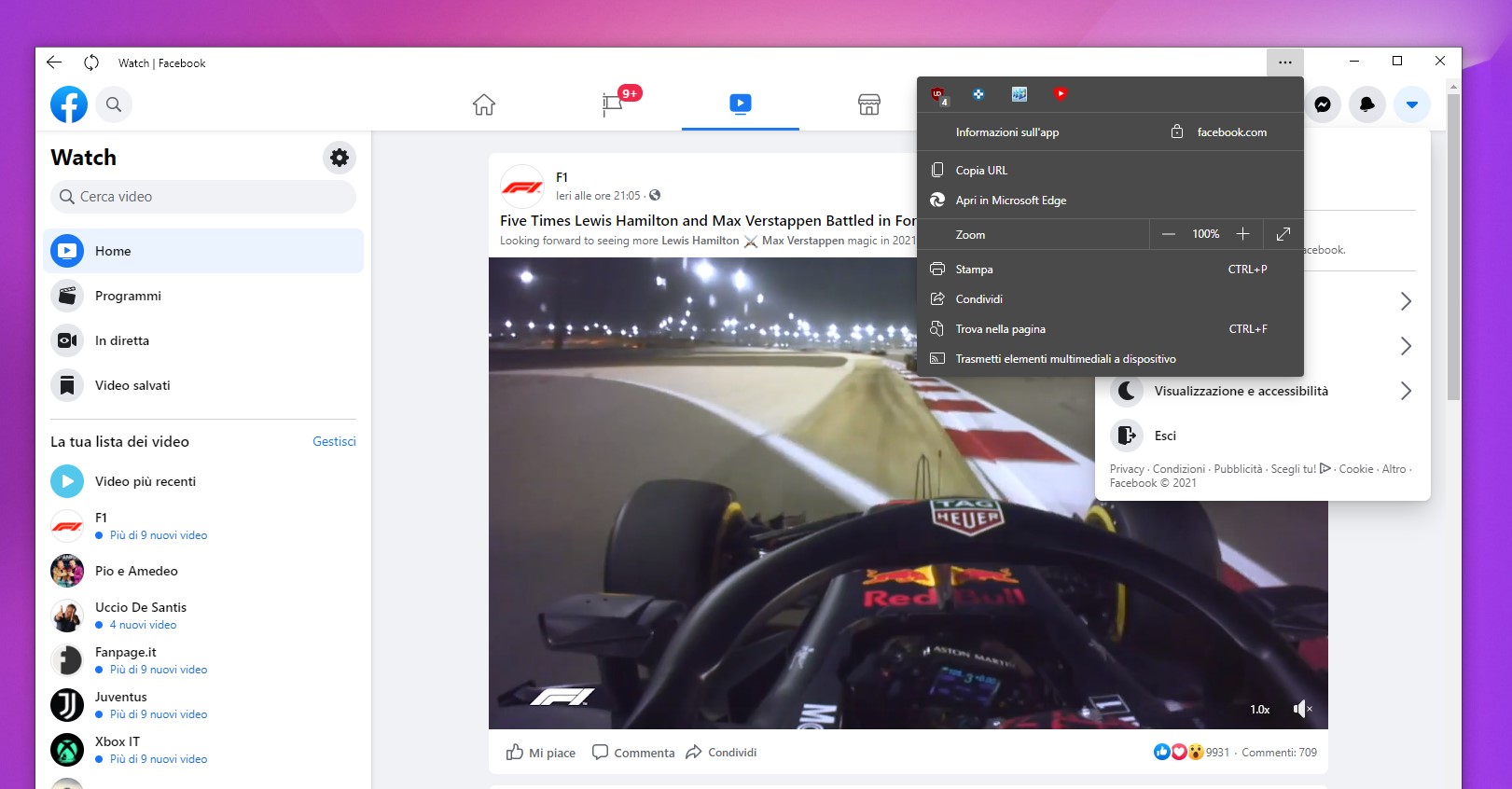Image resolution: width=1512 pixels, height=789 pixels.
Task: Click the three-dots app menu button
Action: 1285,62
